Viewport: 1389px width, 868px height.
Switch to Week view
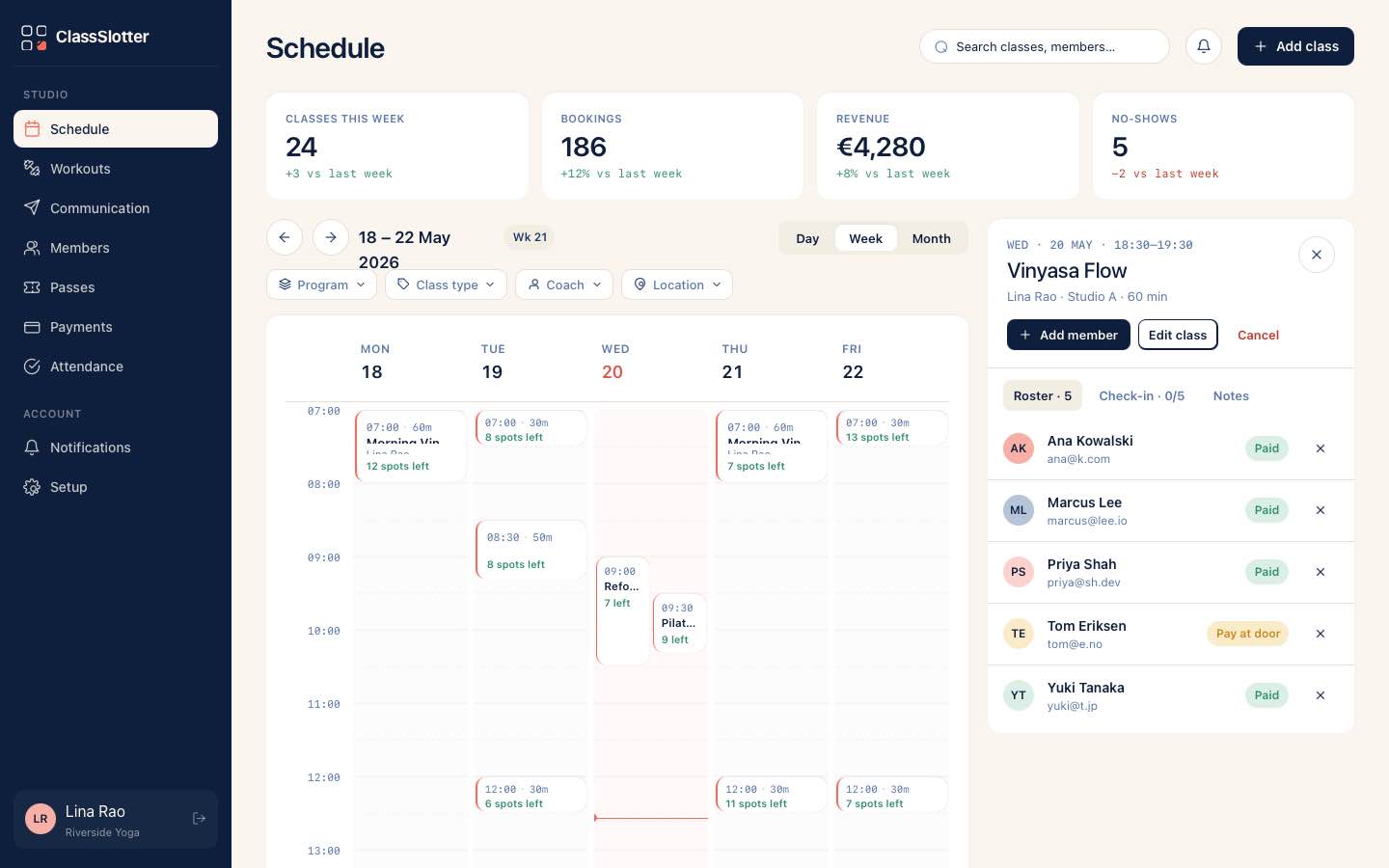pos(865,238)
